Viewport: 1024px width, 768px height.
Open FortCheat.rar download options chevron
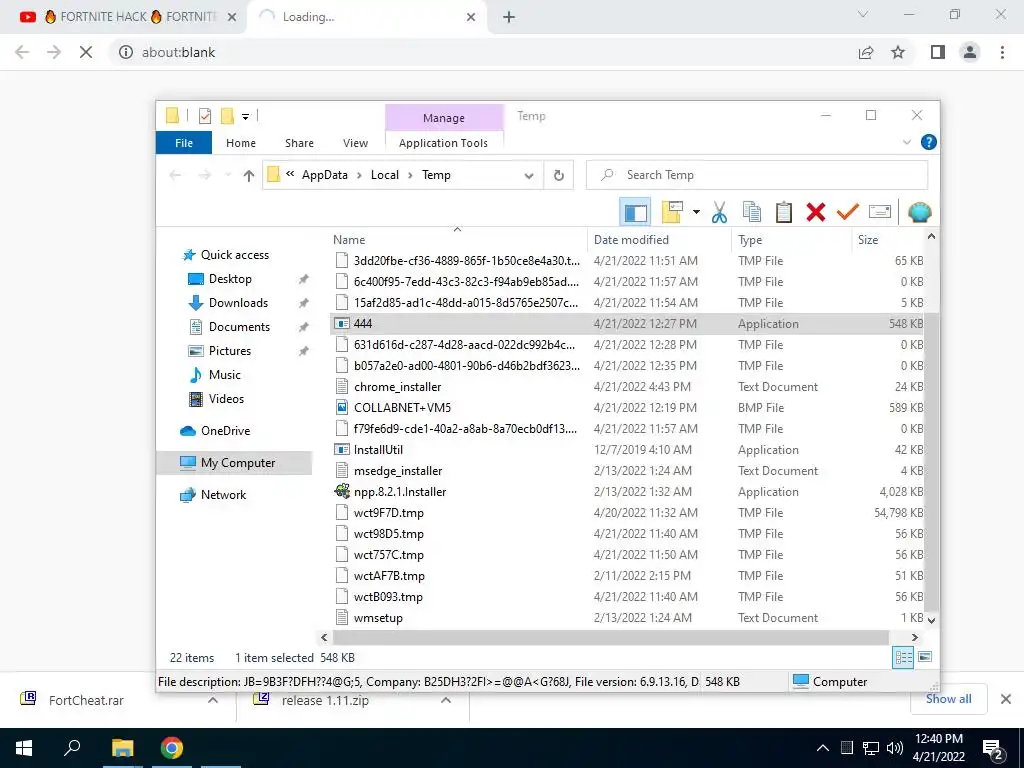(x=213, y=700)
